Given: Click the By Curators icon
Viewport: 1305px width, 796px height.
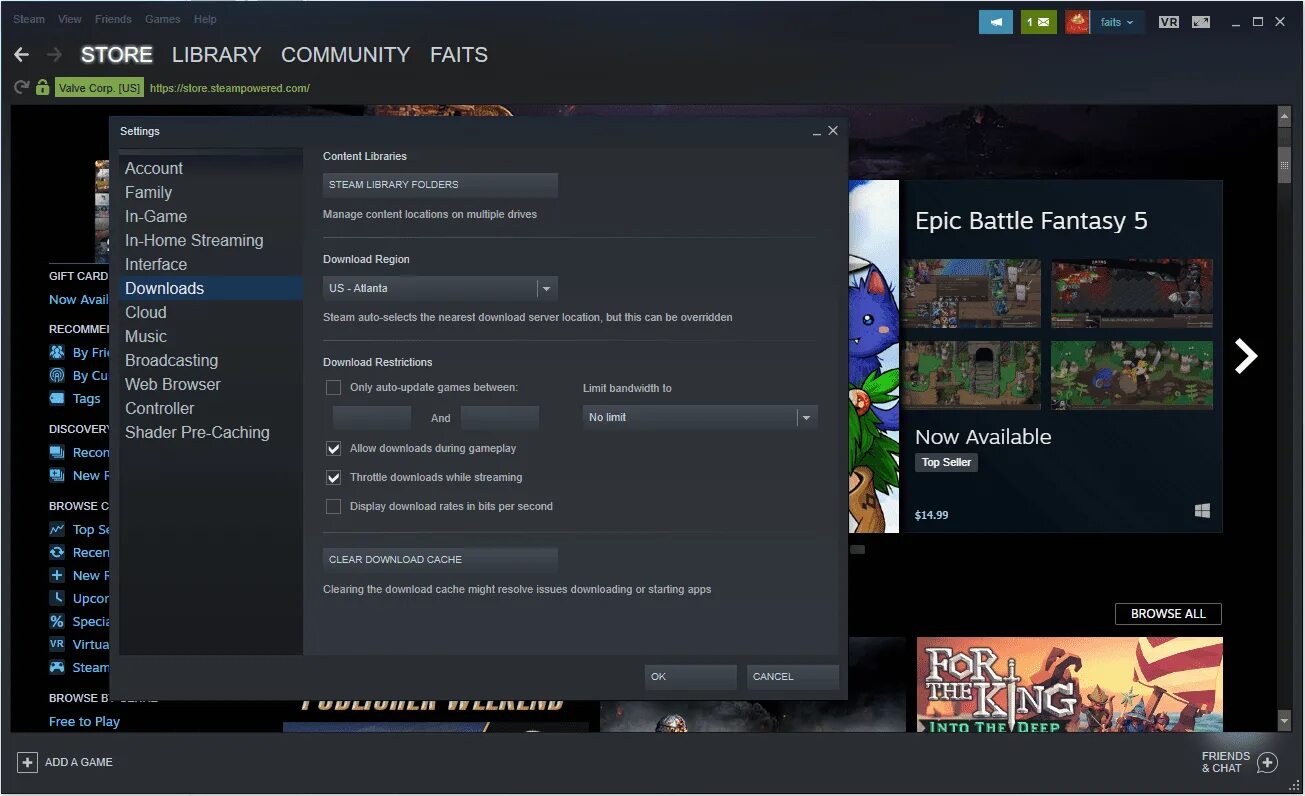Looking at the screenshot, I should tap(57, 376).
